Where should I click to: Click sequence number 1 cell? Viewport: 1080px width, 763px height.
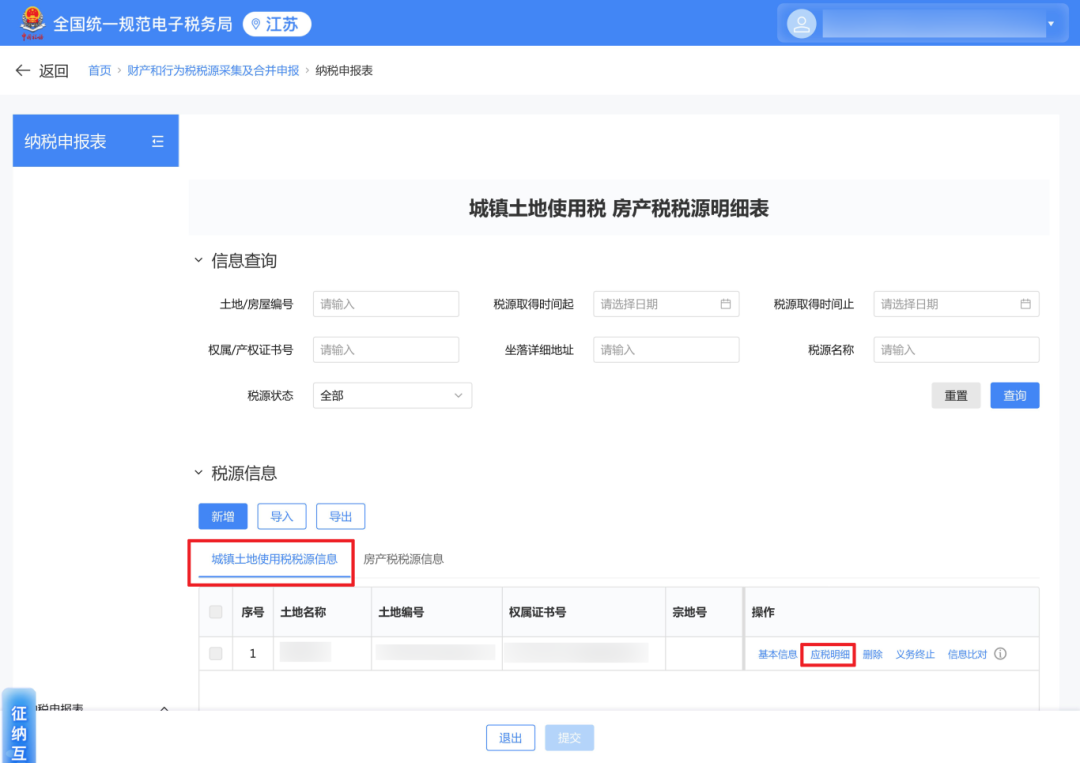253,653
